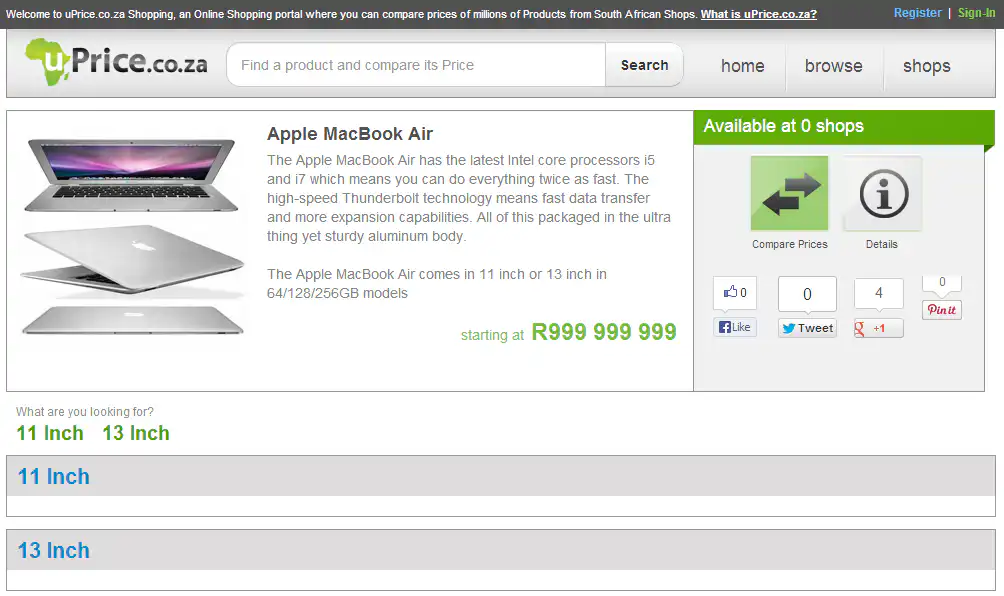1004x596 pixels.
Task: Click the Pinterest Pin it button
Action: click(941, 310)
